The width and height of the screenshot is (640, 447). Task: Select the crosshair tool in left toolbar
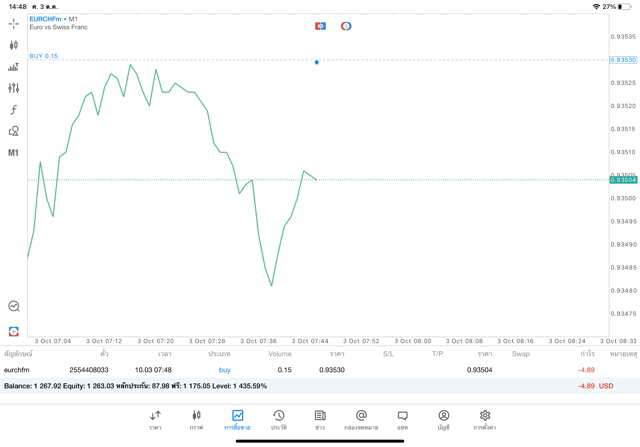click(14, 23)
